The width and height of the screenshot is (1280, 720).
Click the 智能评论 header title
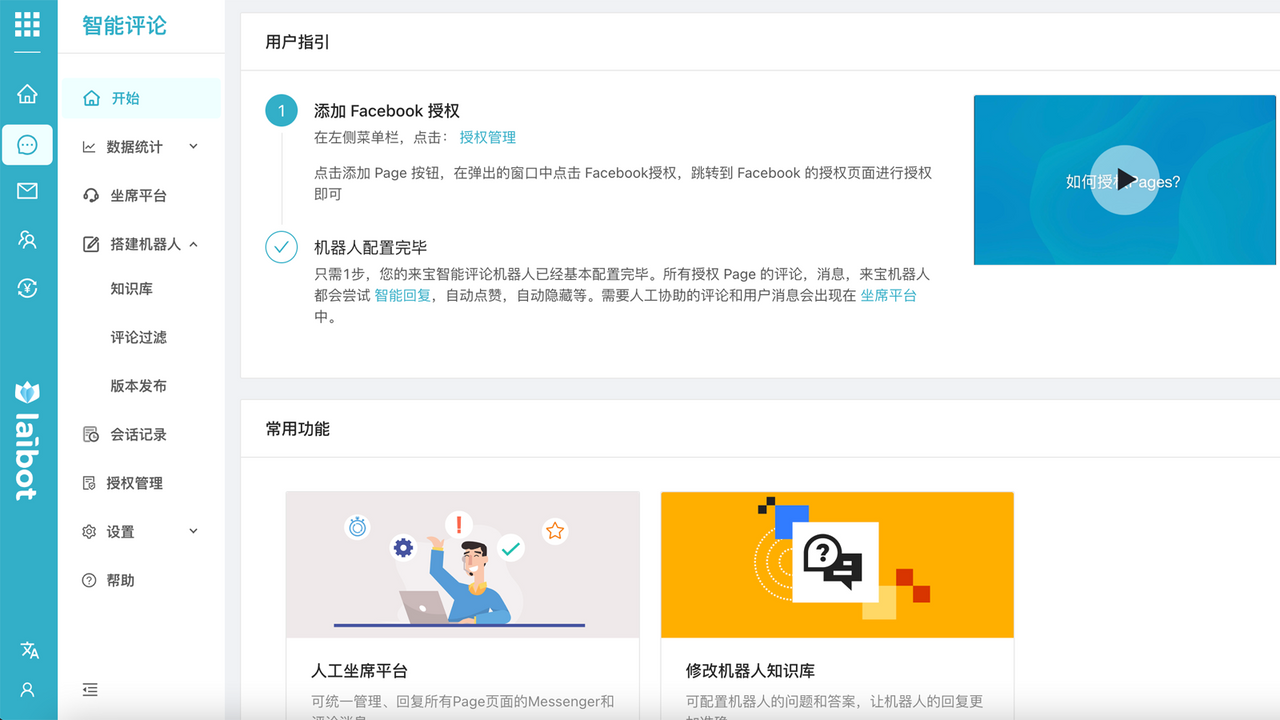124,26
